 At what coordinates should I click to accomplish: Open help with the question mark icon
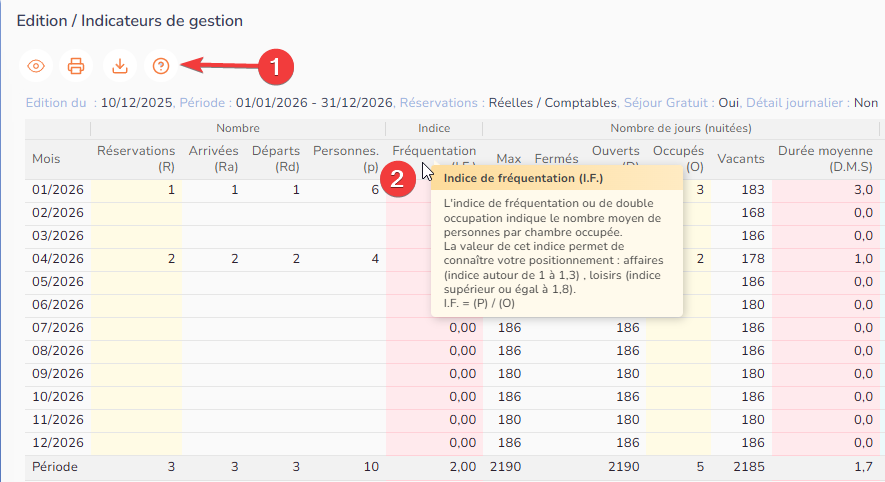coord(160,66)
